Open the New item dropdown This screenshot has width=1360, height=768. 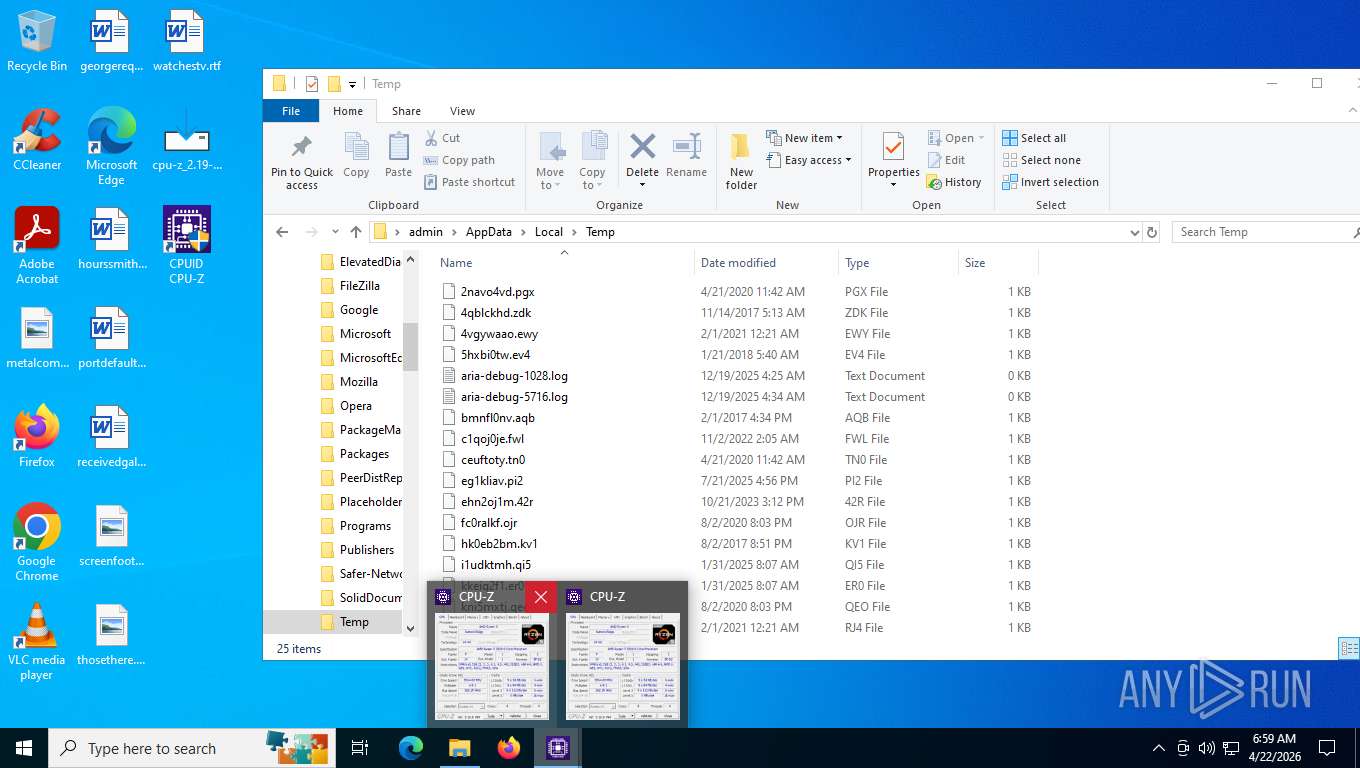(805, 138)
